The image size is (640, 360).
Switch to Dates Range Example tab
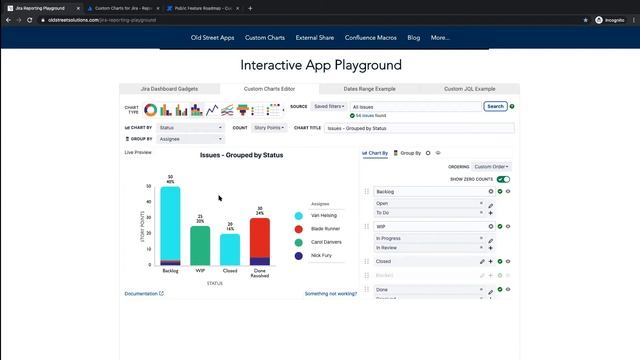point(369,89)
